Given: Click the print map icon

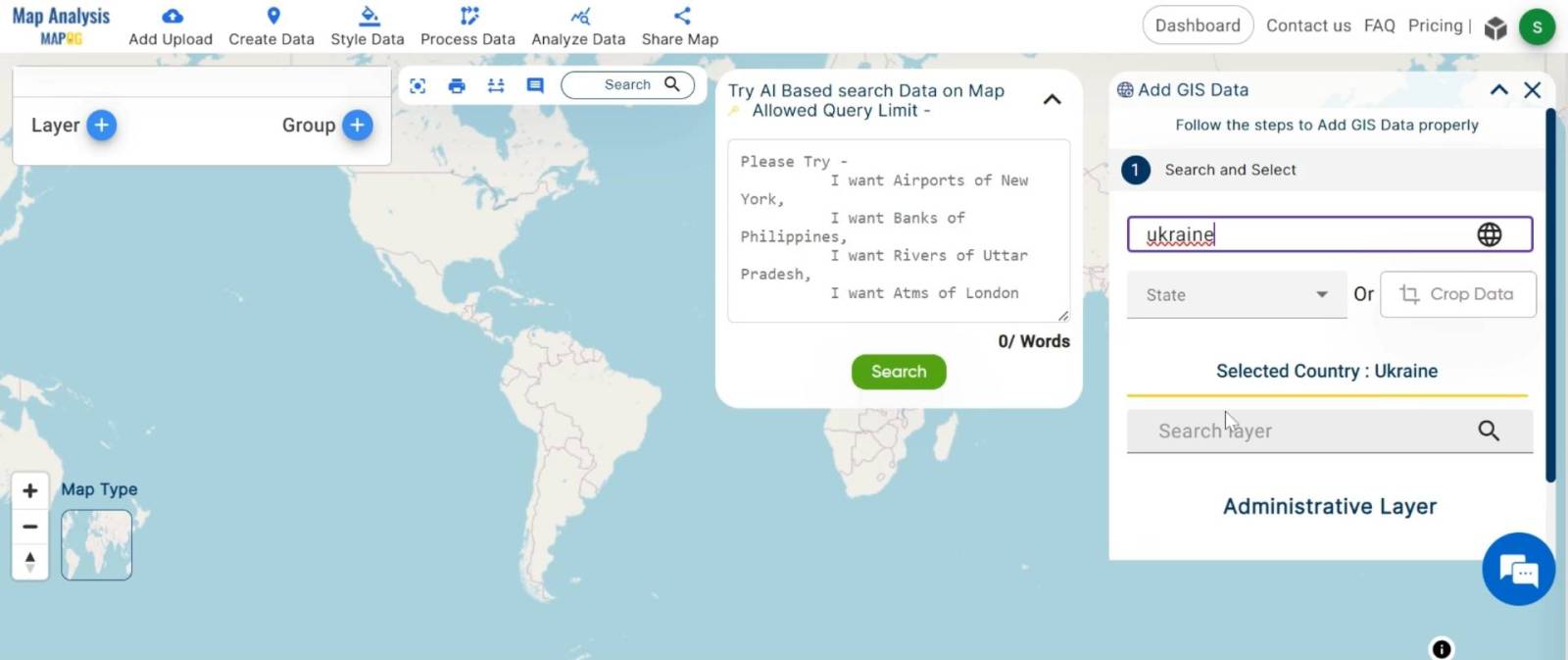Looking at the screenshot, I should pyautogui.click(x=457, y=85).
